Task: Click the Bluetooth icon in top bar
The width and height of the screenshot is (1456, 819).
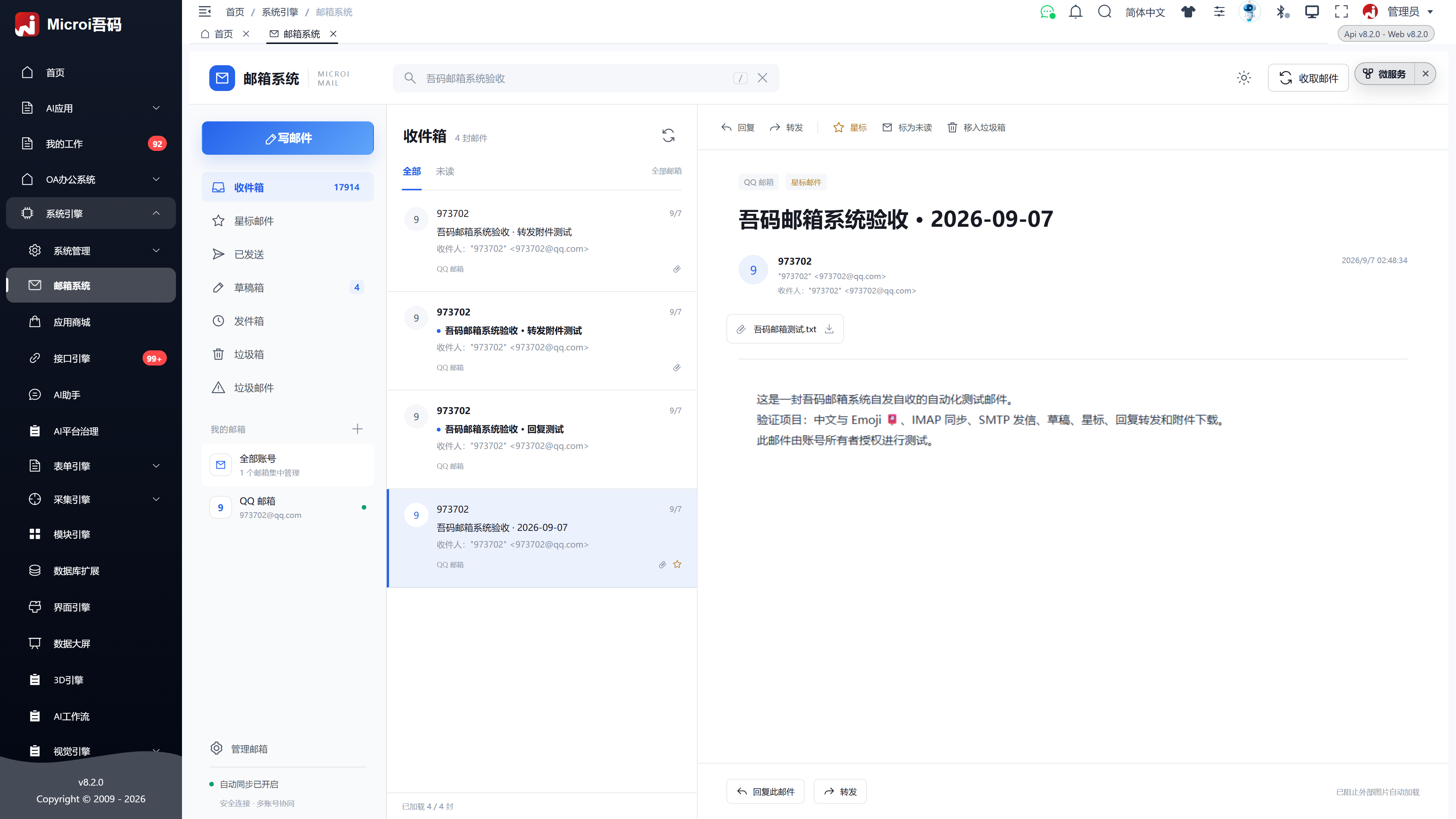Action: [1282, 12]
